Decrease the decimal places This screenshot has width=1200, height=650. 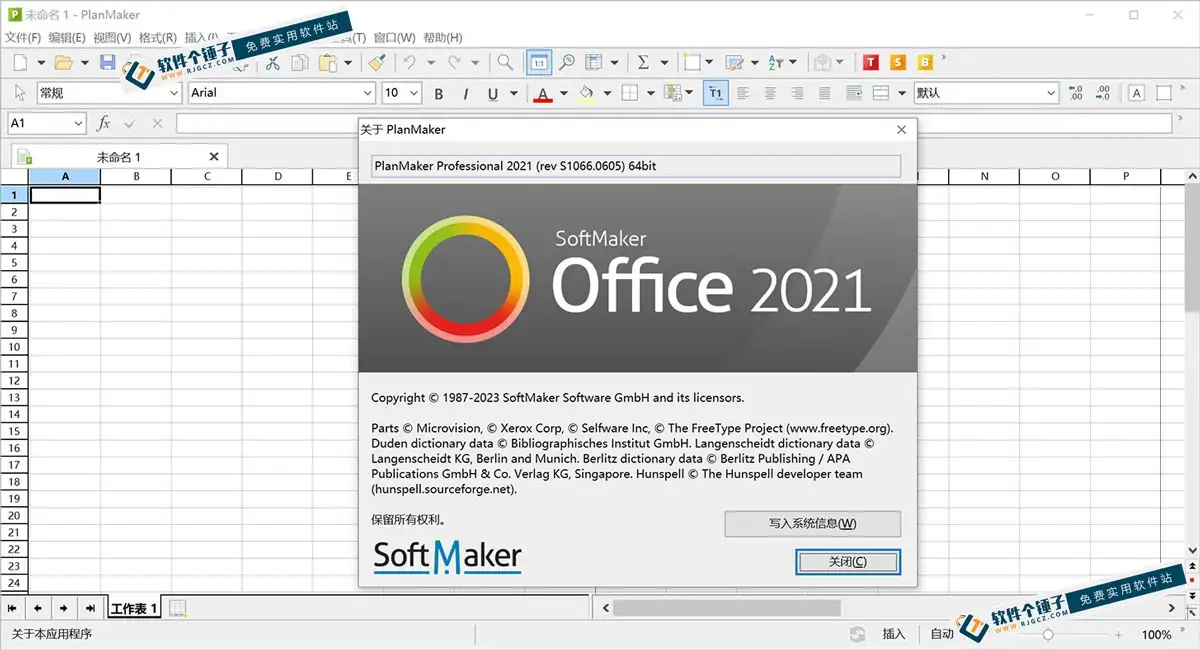pyautogui.click(x=1103, y=93)
